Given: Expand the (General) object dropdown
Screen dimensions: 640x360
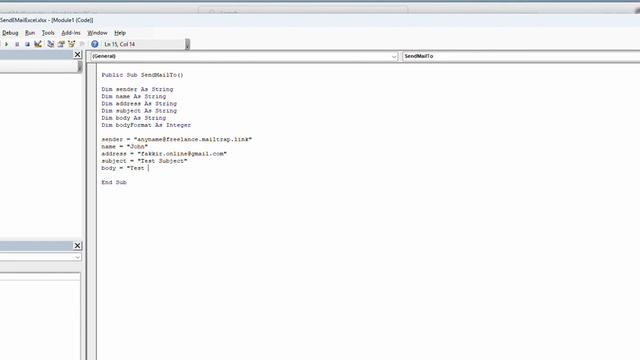Looking at the screenshot, I should tap(394, 56).
